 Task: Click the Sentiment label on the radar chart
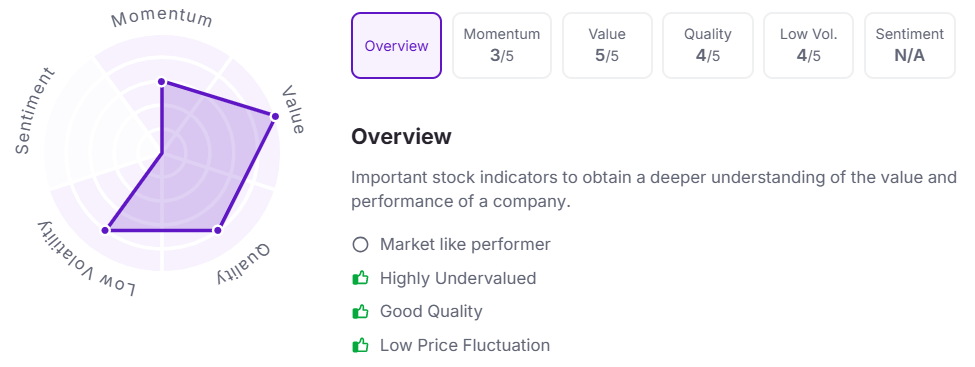point(34,112)
